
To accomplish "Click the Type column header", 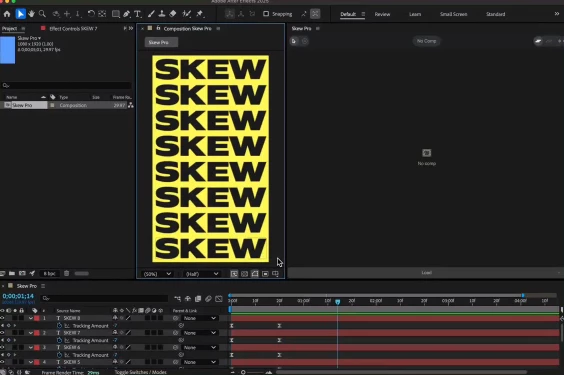I will [x=64, y=97].
